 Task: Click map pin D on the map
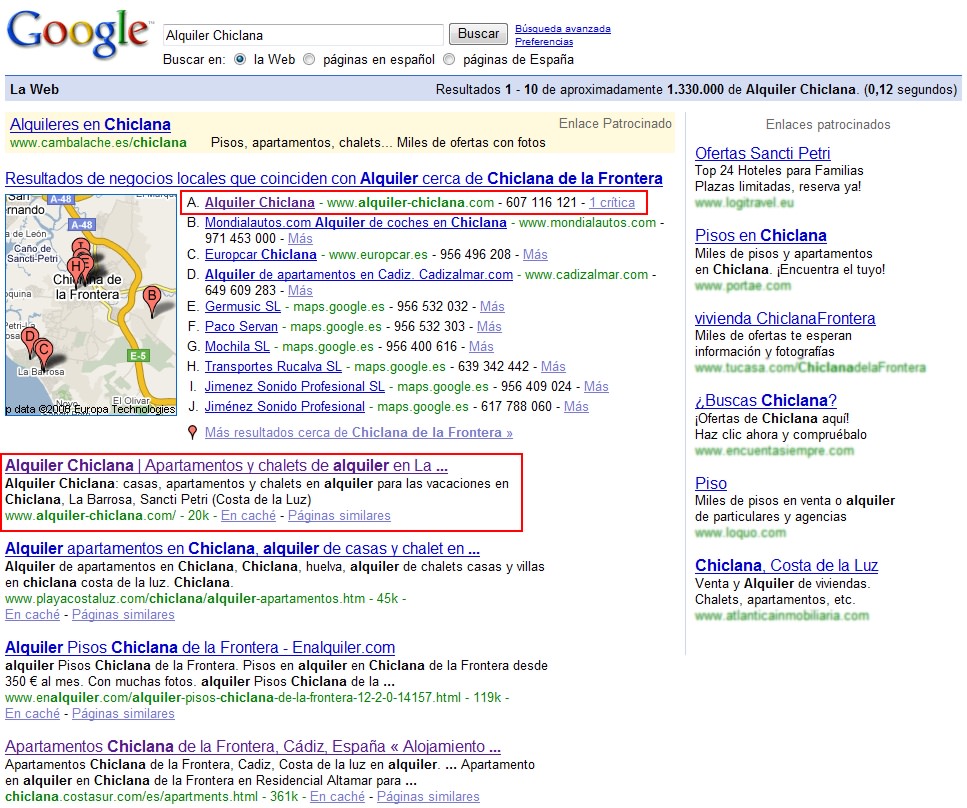(29, 341)
